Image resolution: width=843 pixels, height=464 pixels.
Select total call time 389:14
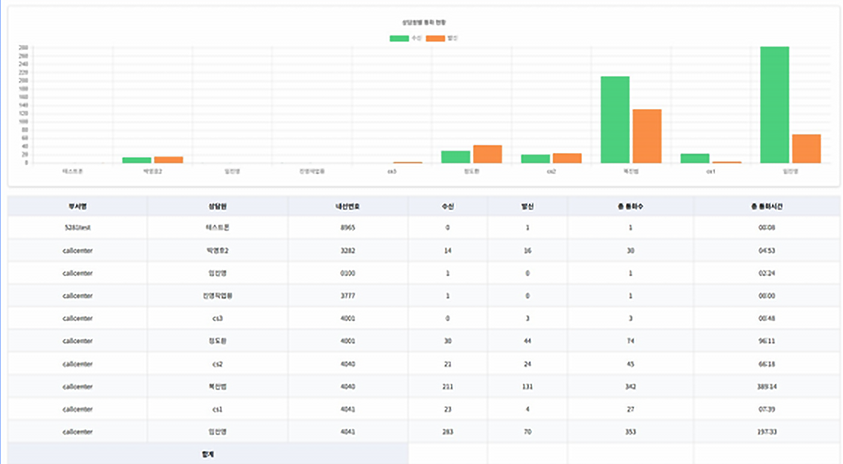pos(767,387)
